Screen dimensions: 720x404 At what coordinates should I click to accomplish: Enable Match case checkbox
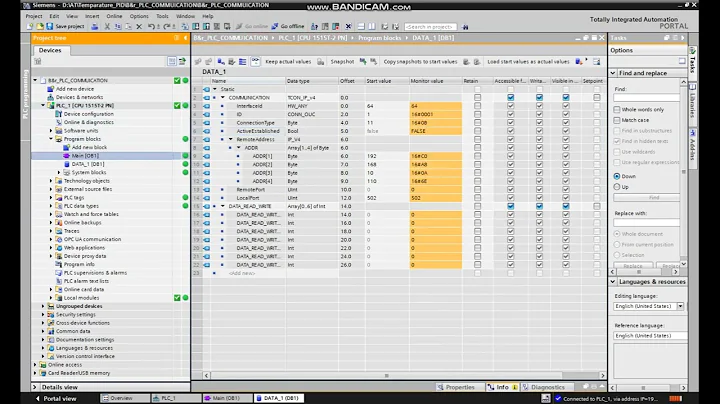[x=617, y=120]
